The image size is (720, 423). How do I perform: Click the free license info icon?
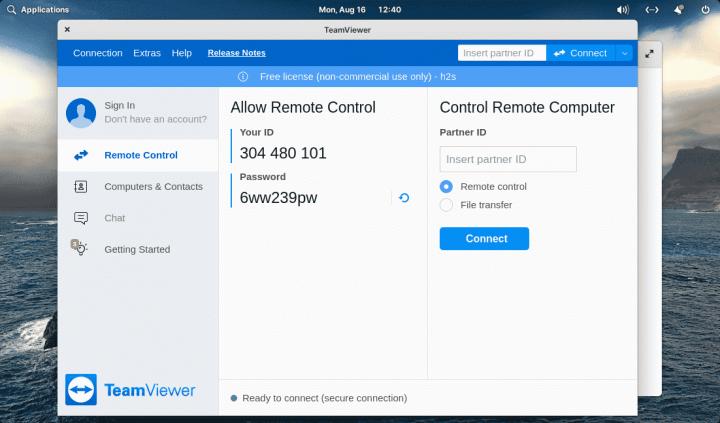point(243,76)
